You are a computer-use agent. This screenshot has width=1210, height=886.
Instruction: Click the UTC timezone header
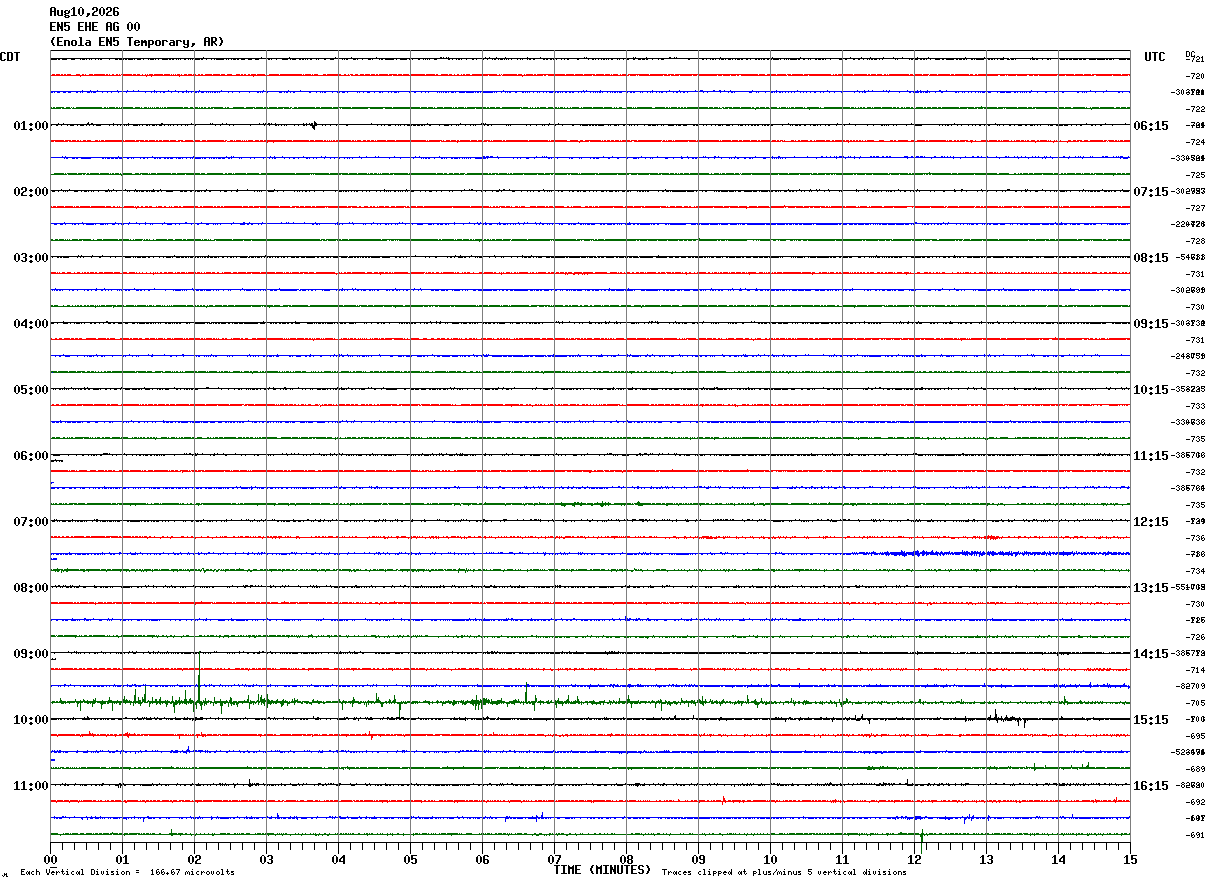[1155, 57]
